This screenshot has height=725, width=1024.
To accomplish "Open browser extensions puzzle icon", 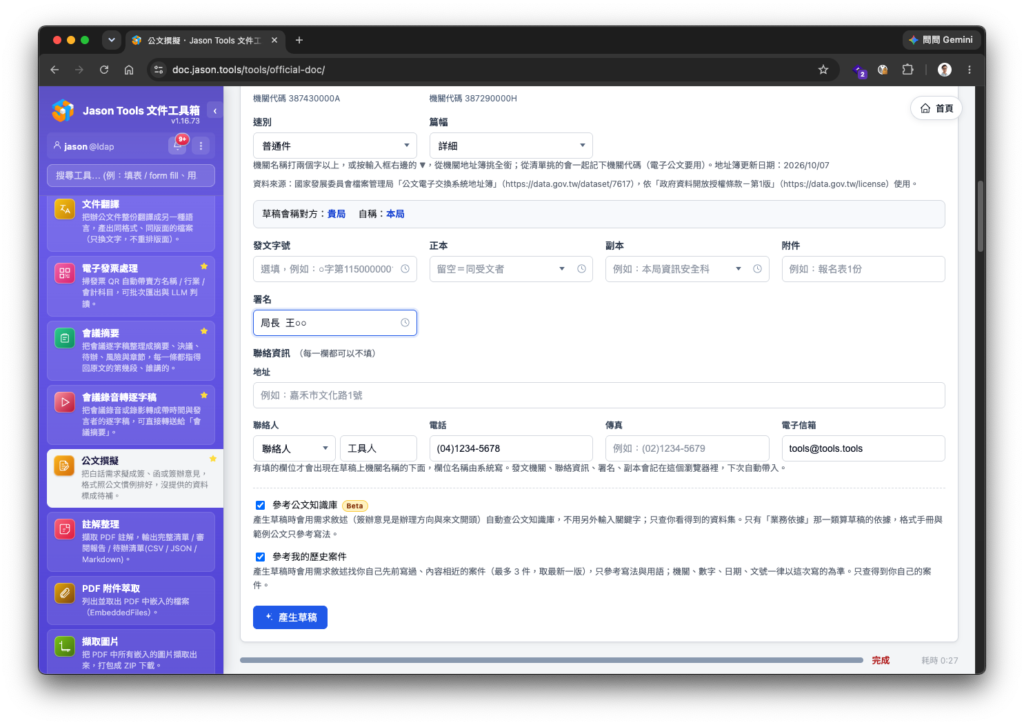I will 908,70.
